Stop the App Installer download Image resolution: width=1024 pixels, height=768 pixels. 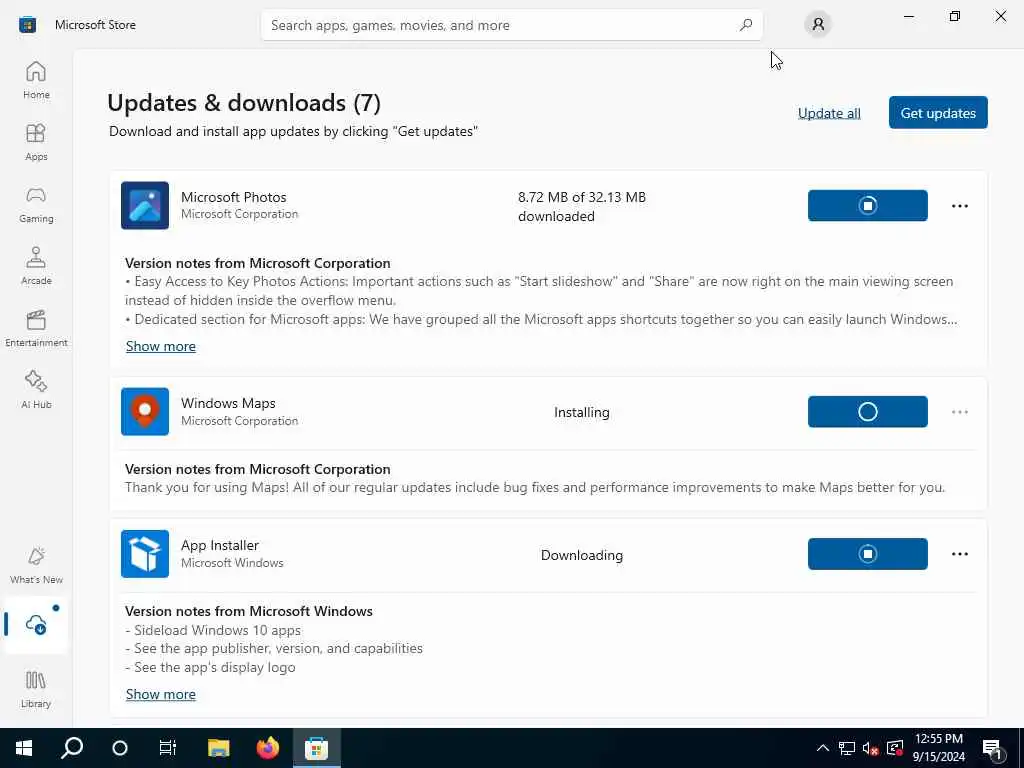[x=867, y=554]
